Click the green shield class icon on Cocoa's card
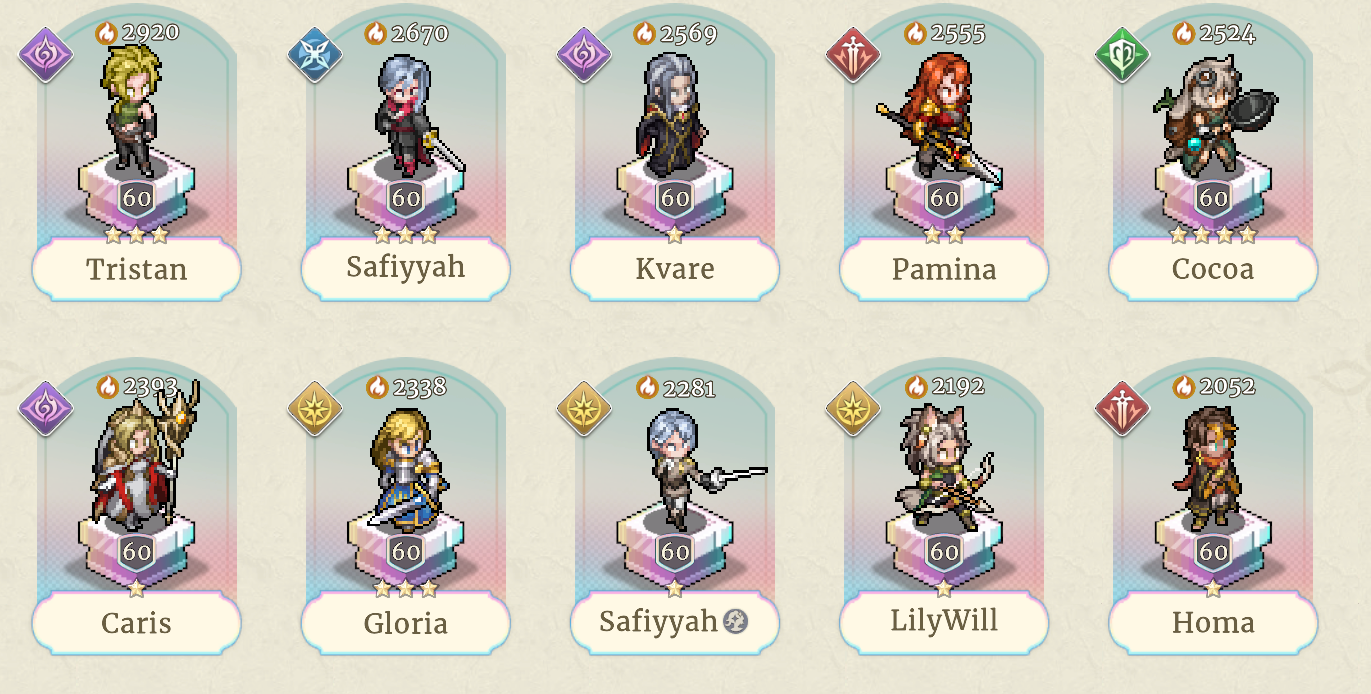 pos(1122,54)
